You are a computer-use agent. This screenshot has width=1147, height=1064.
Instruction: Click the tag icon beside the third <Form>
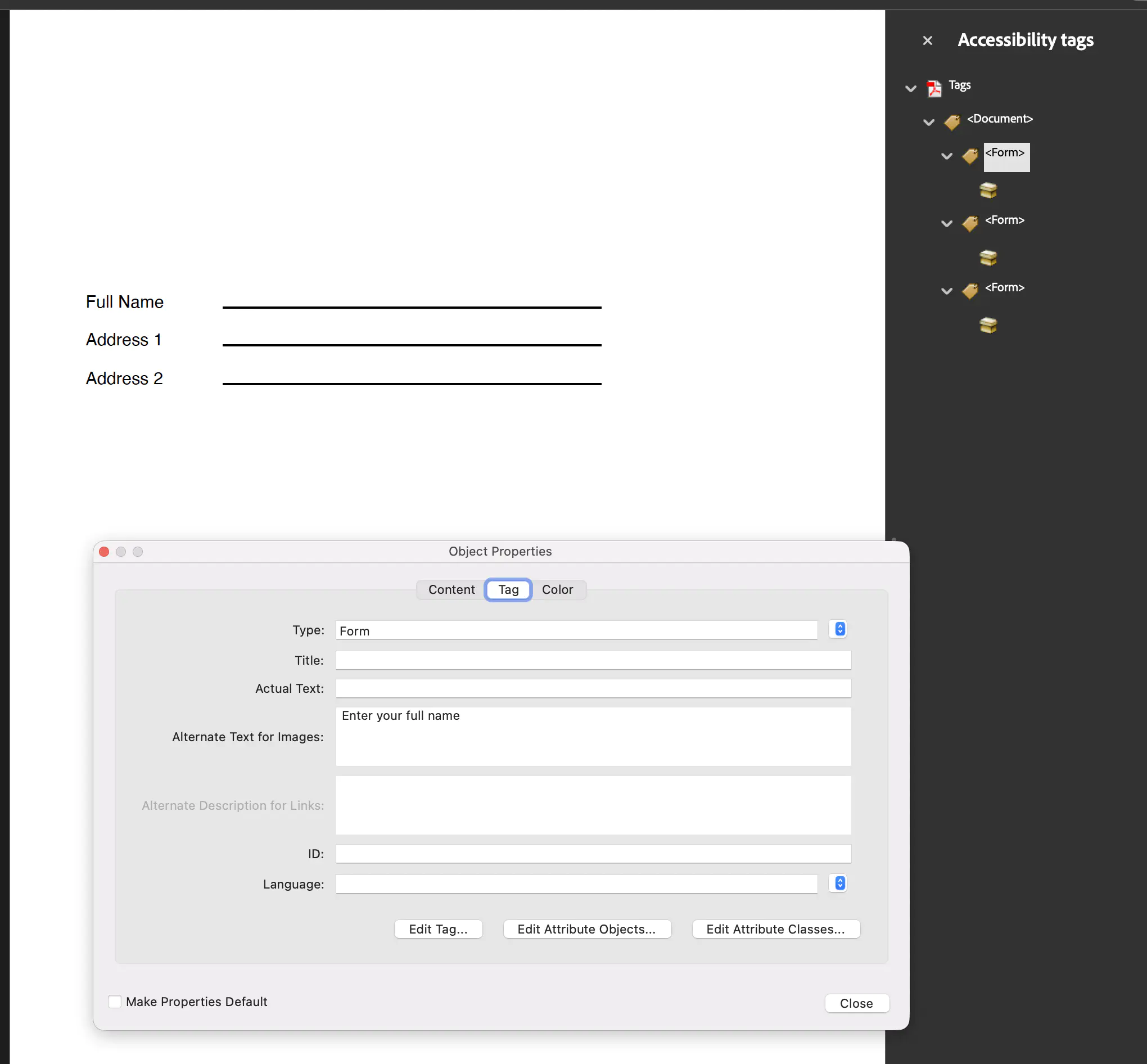click(971, 291)
